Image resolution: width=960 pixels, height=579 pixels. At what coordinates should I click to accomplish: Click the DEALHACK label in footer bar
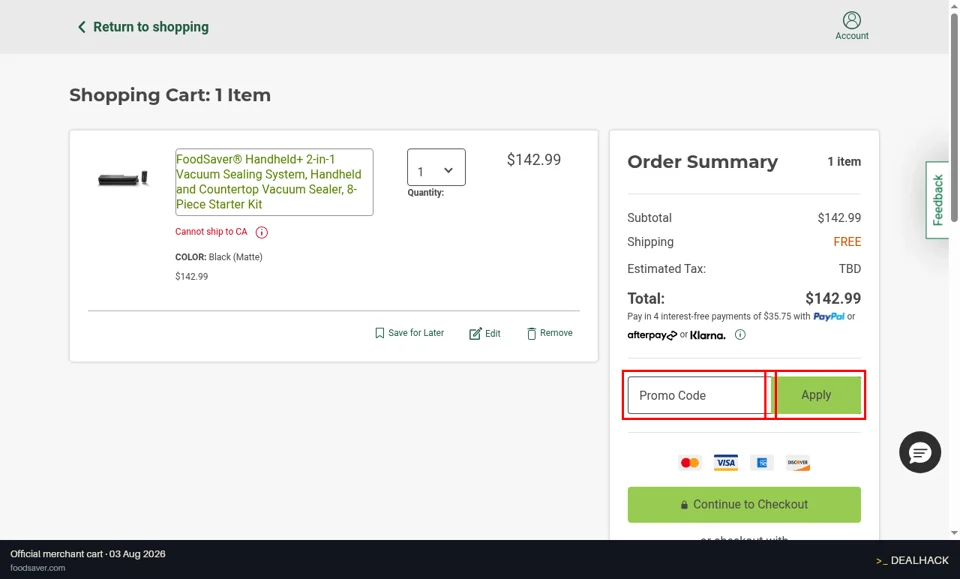click(912, 561)
